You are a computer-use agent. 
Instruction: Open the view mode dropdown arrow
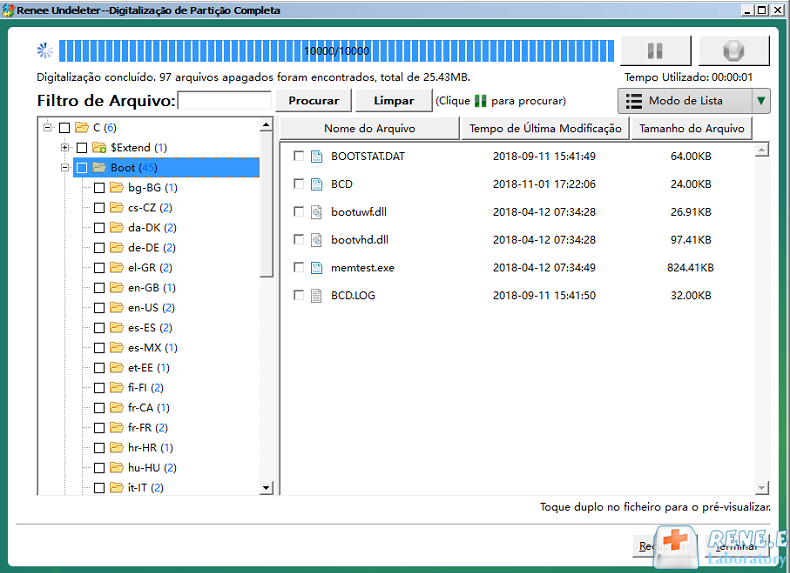click(761, 101)
